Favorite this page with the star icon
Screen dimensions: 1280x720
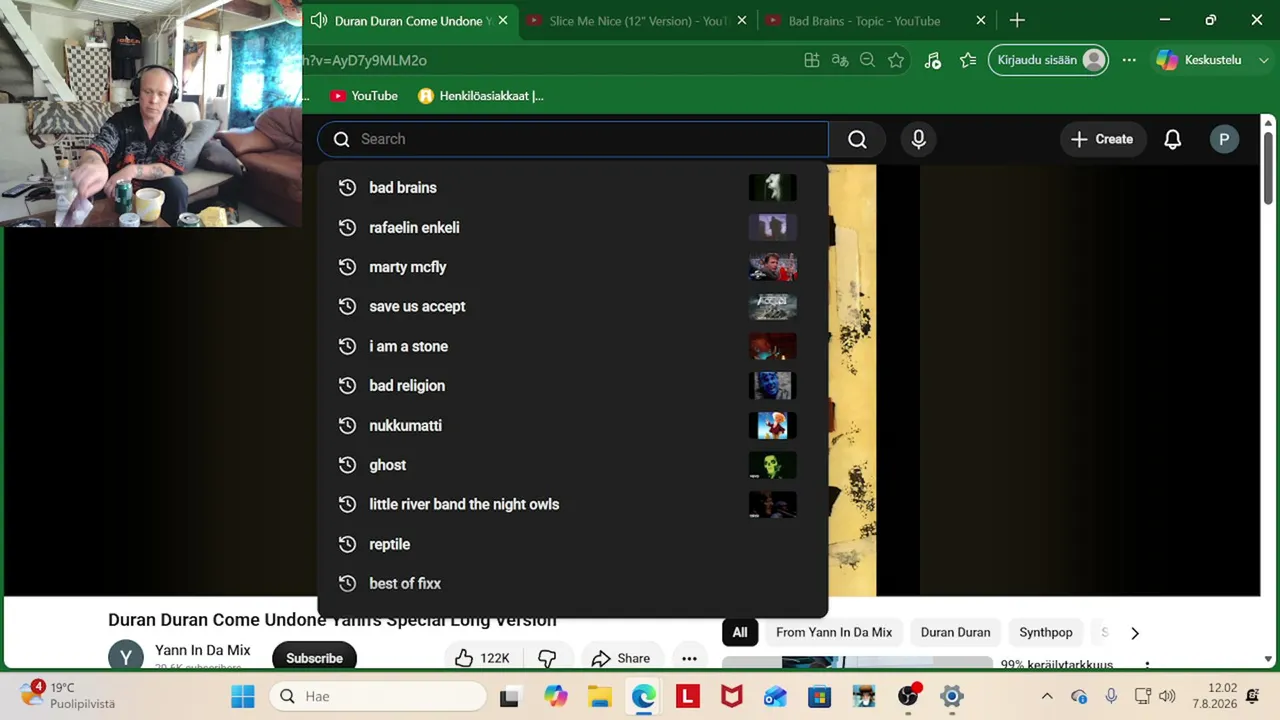coord(896,60)
